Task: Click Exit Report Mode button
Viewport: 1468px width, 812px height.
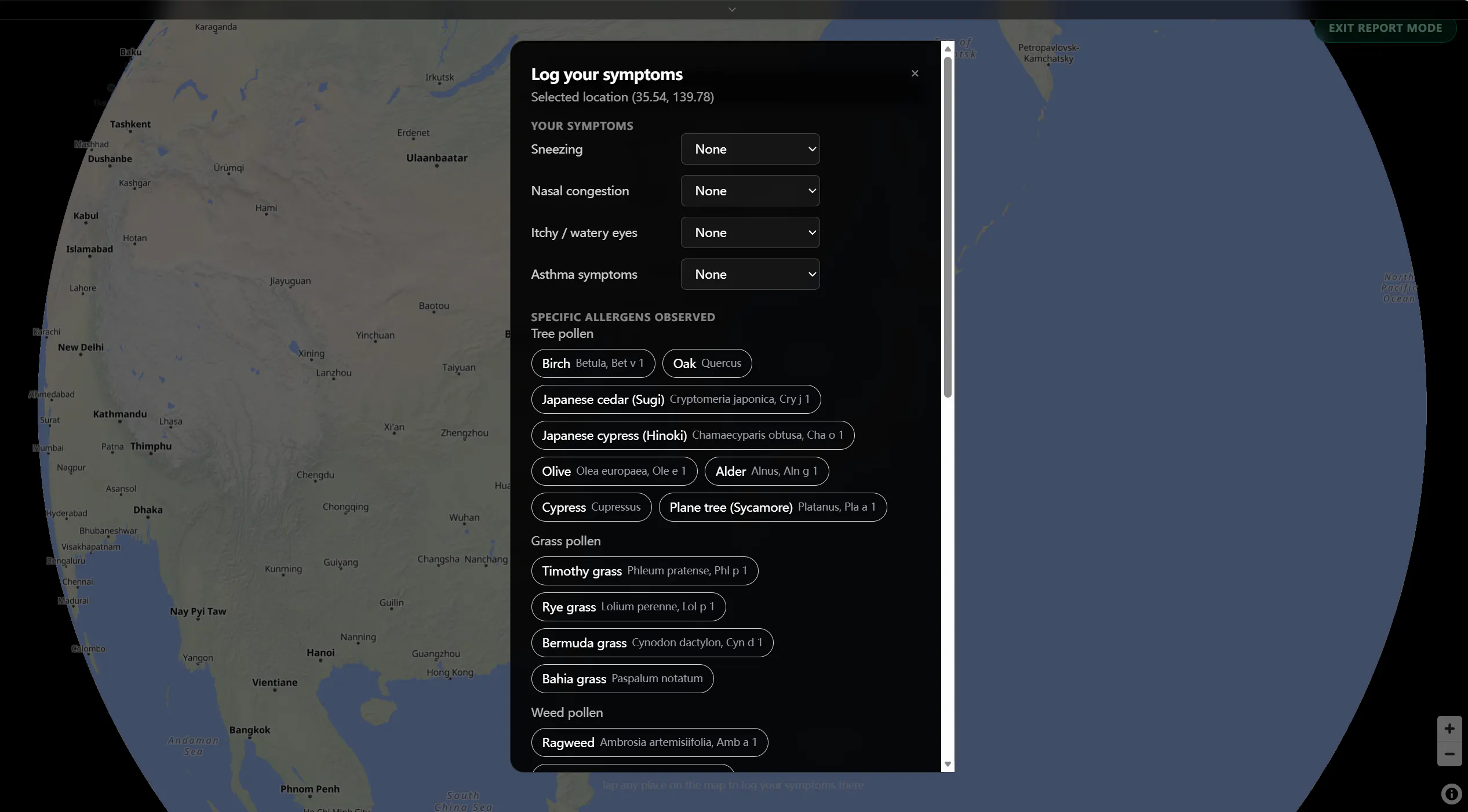Action: point(1385,28)
